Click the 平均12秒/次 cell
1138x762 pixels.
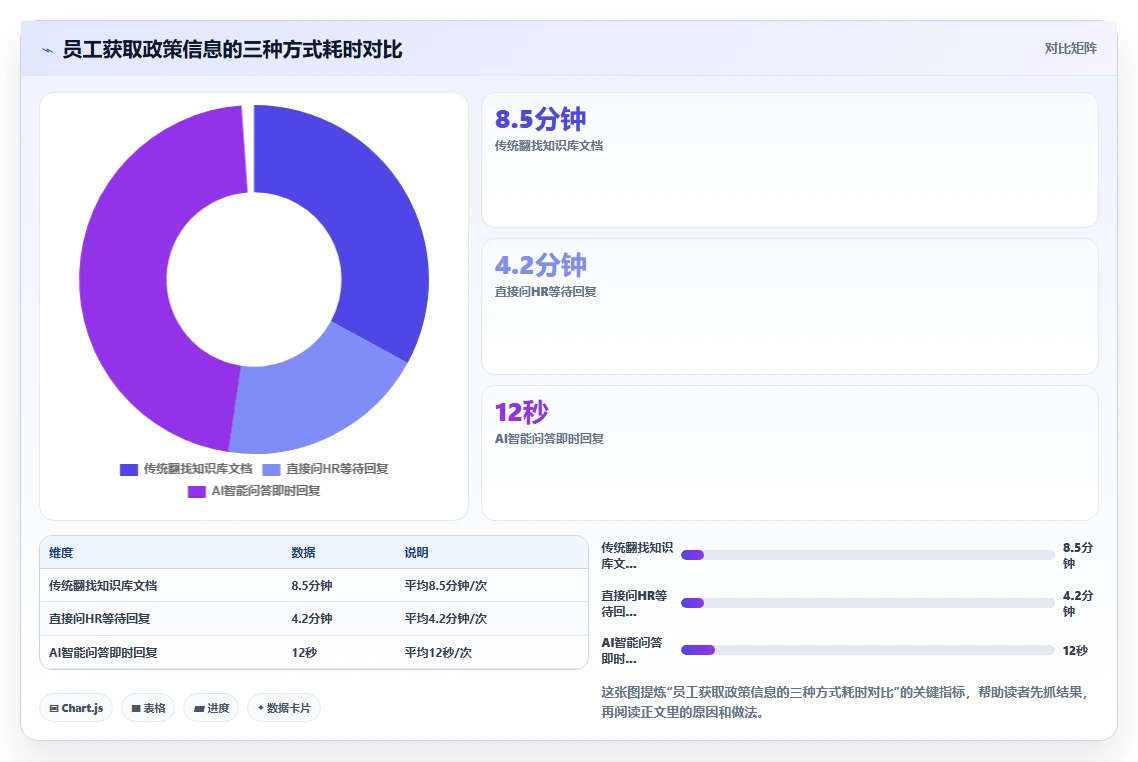438,653
